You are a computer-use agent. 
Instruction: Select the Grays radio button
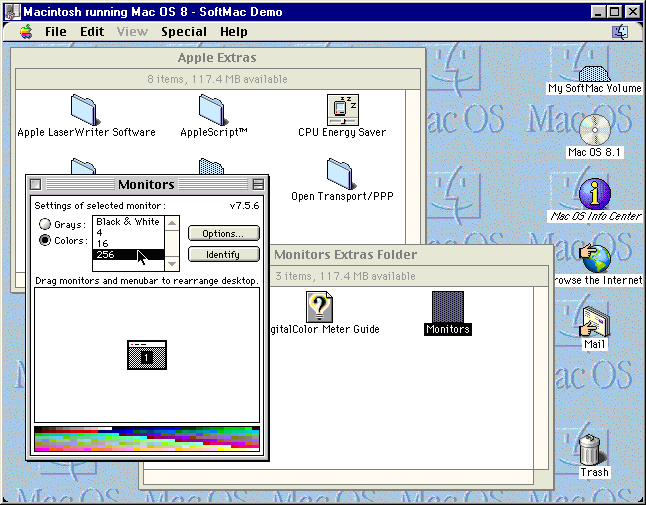click(44, 224)
